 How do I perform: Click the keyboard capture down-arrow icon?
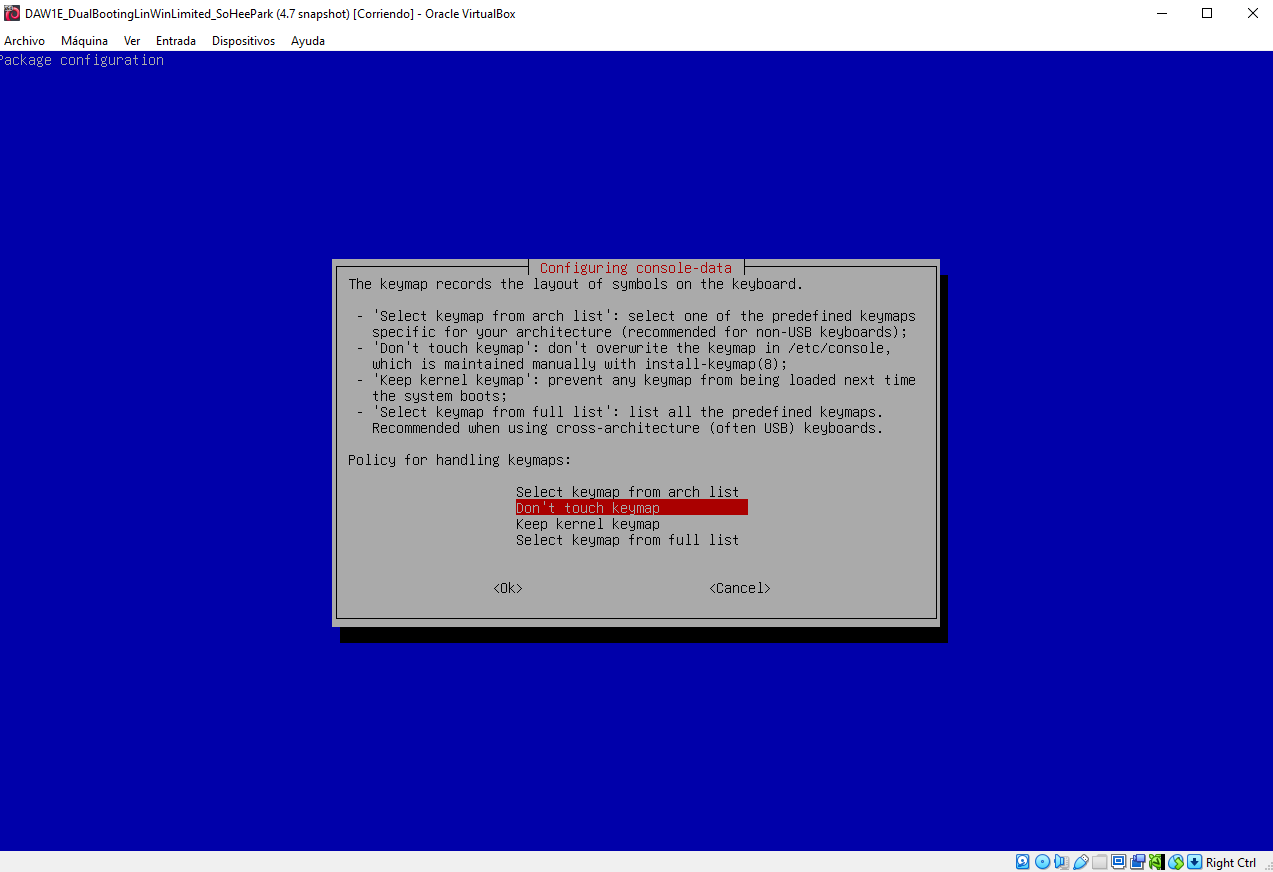1194,862
